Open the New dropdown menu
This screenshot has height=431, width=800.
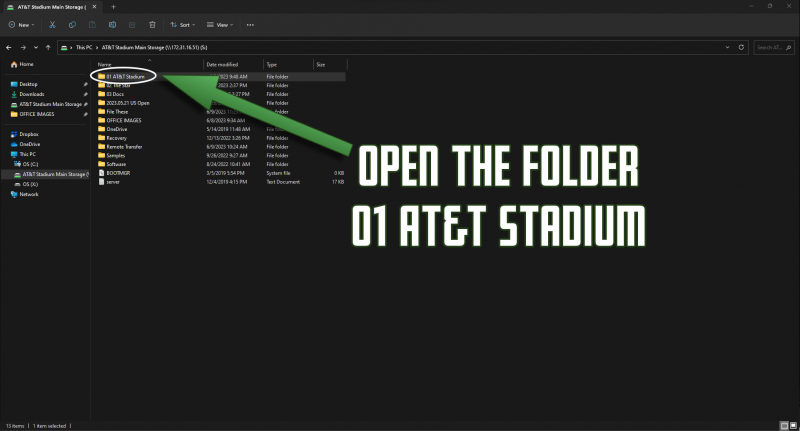[21, 24]
